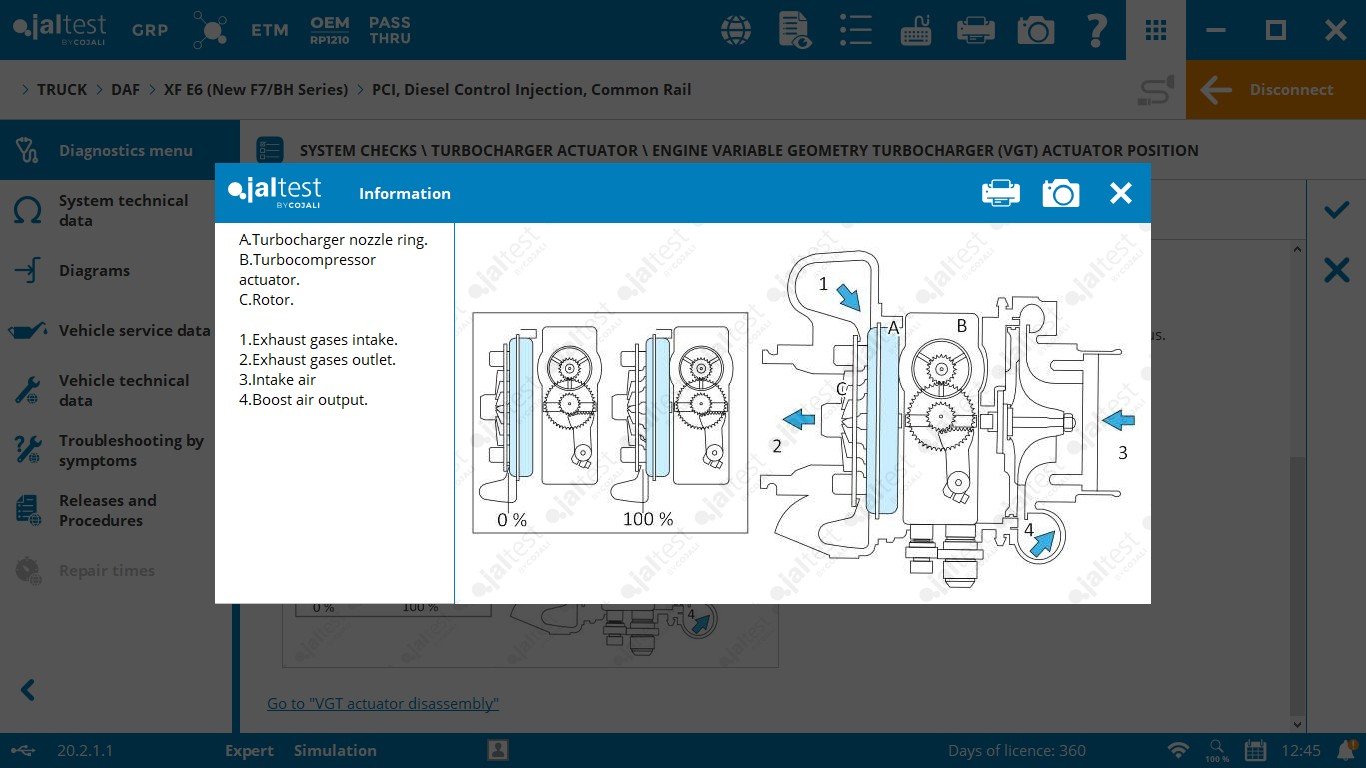
Task: Confirm with the blue checkmark on right
Action: point(1336,210)
